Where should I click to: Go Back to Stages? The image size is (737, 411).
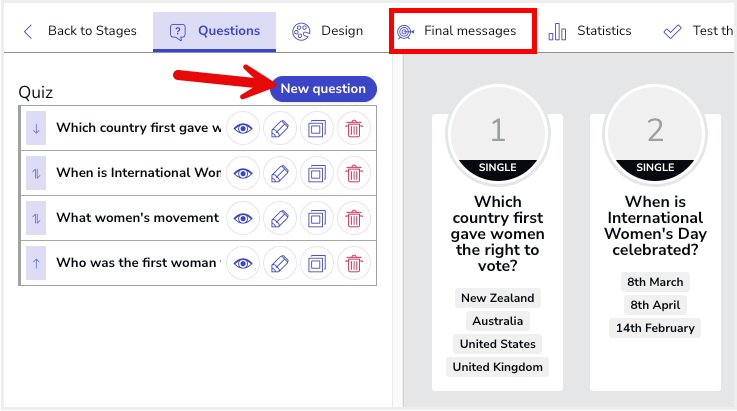pyautogui.click(x=79, y=31)
